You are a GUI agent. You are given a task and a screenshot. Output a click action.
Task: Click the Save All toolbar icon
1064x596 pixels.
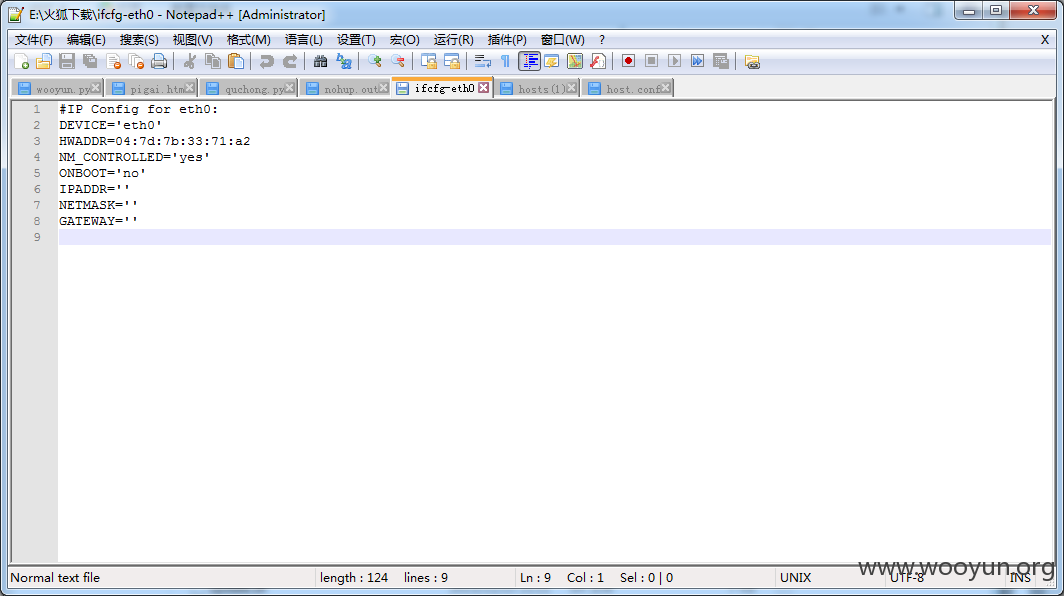(x=90, y=62)
